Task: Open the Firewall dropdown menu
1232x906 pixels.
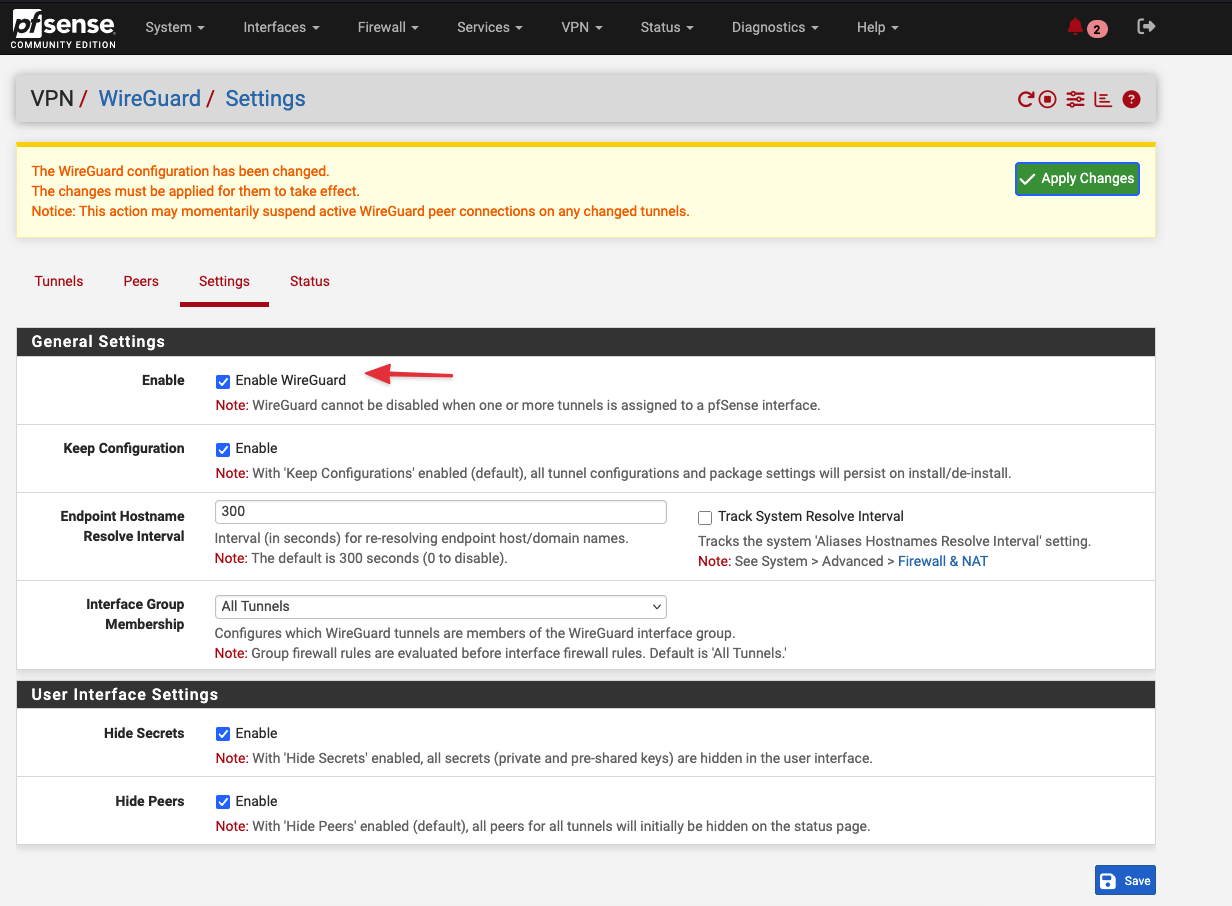Action: click(x=388, y=27)
